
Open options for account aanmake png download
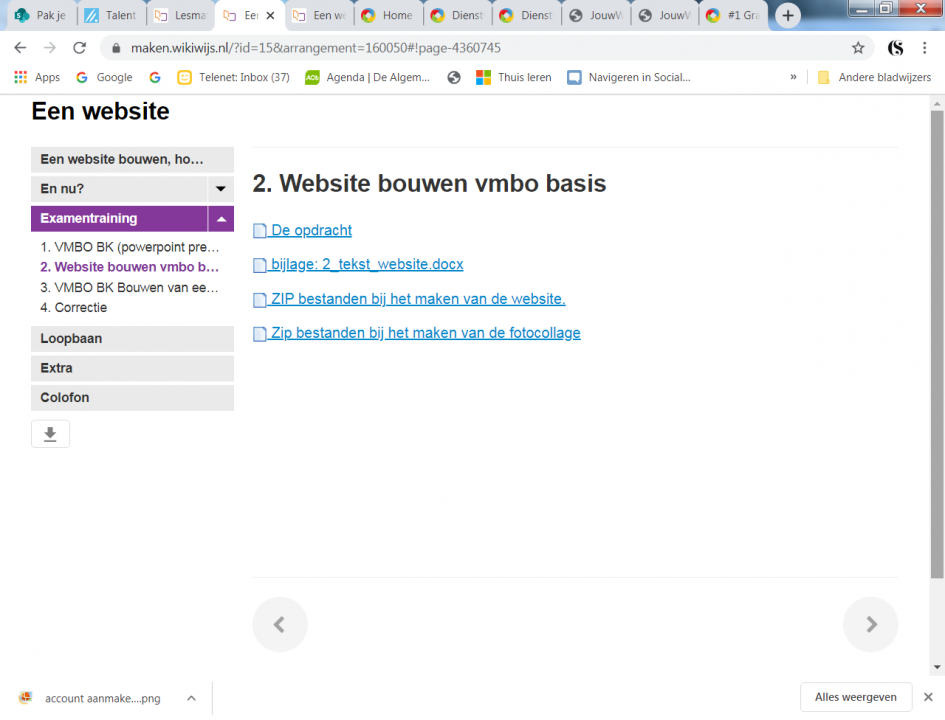coord(191,698)
